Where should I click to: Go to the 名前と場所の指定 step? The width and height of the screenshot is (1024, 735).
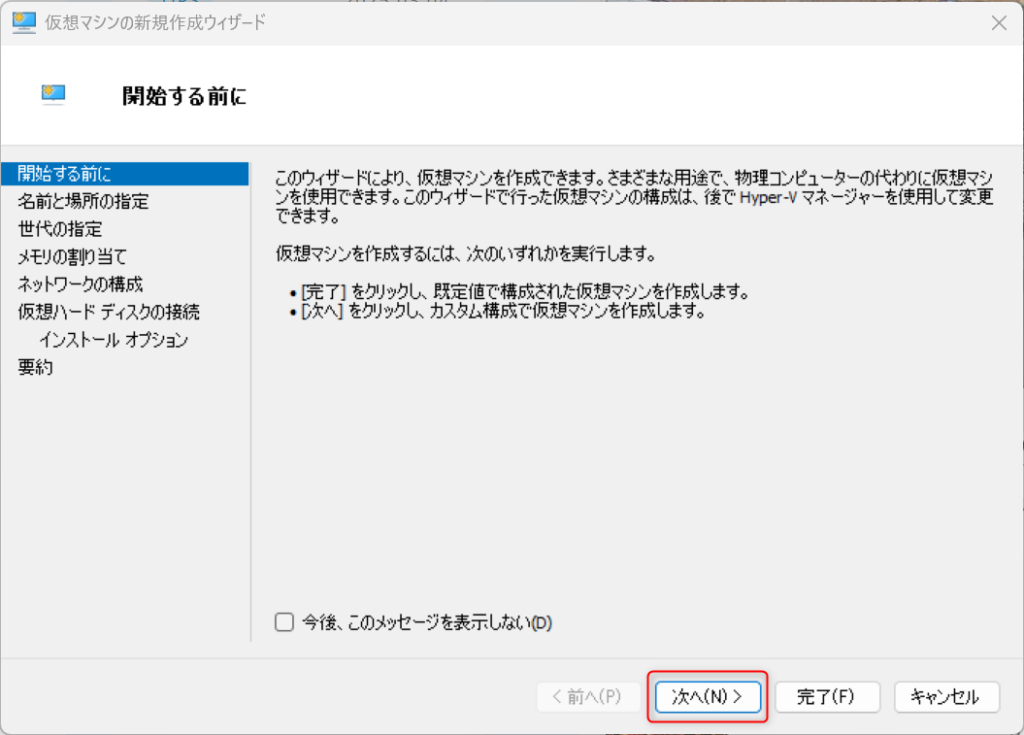click(x=83, y=202)
